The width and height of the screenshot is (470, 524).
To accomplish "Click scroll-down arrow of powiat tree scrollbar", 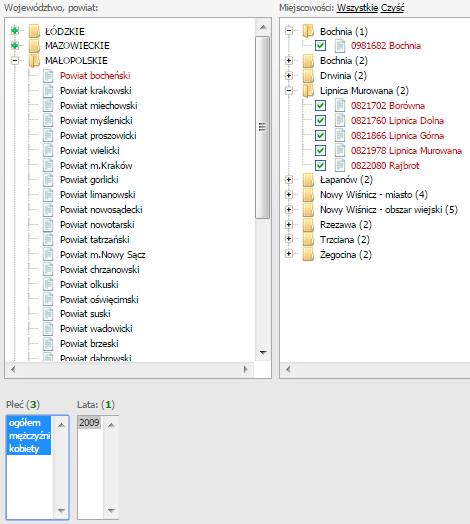I will 263,353.
